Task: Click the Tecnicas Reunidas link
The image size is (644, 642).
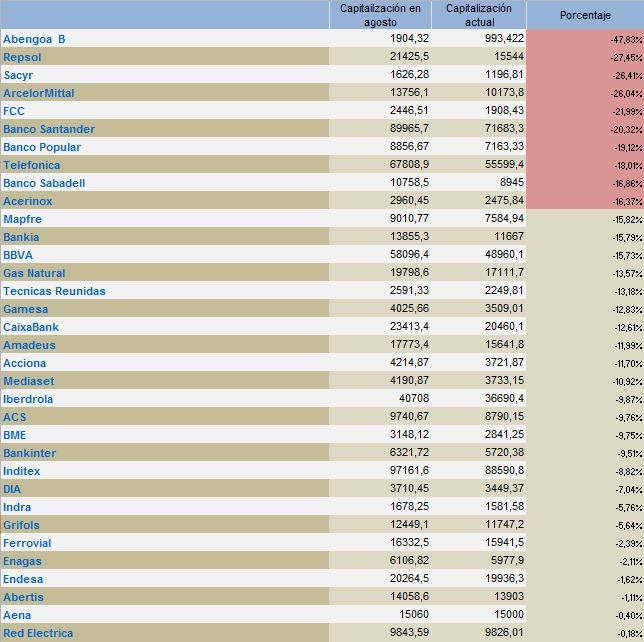Action: 54,291
